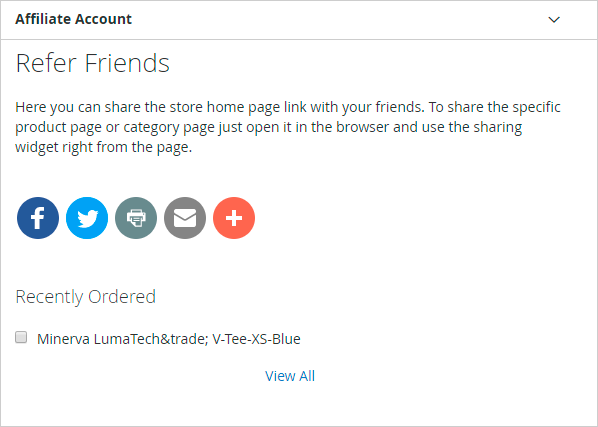Viewport: 598px width, 427px height.
Task: Send referral via the email envelope icon
Action: click(185, 218)
